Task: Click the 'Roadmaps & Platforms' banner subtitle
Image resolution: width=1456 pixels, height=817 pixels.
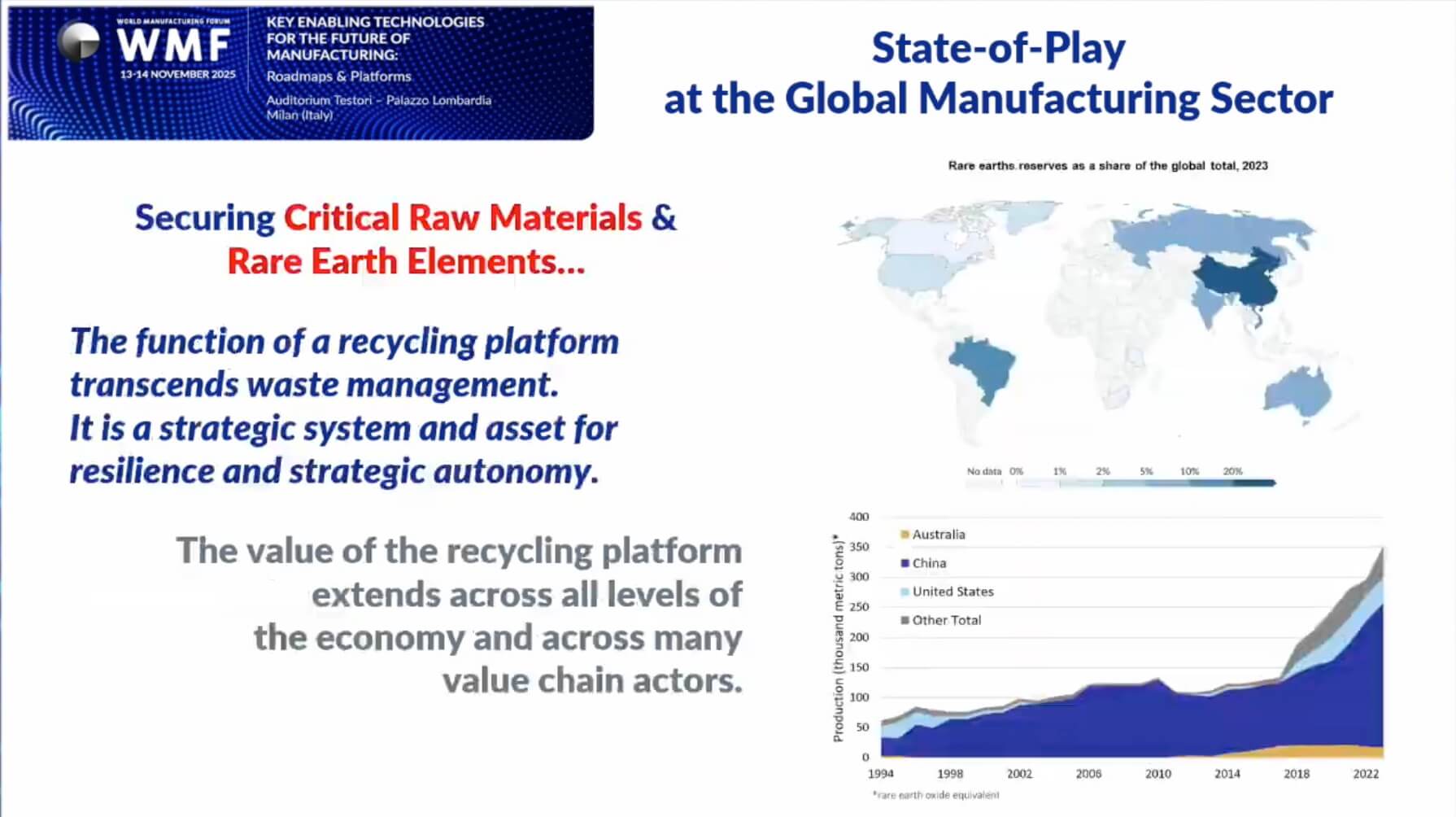Action: click(x=338, y=76)
